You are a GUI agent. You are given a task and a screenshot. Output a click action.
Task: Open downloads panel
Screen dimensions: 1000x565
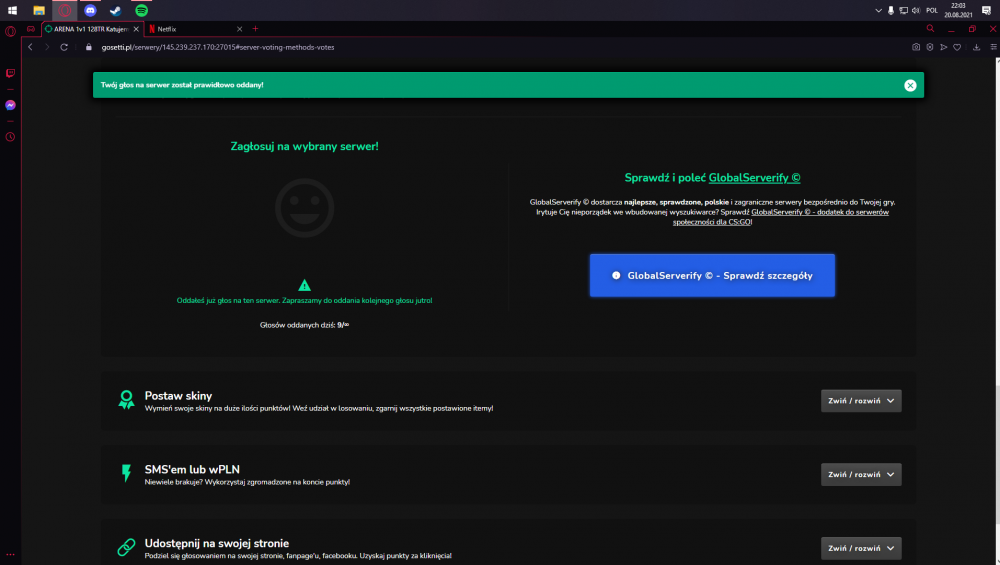[x=976, y=47]
